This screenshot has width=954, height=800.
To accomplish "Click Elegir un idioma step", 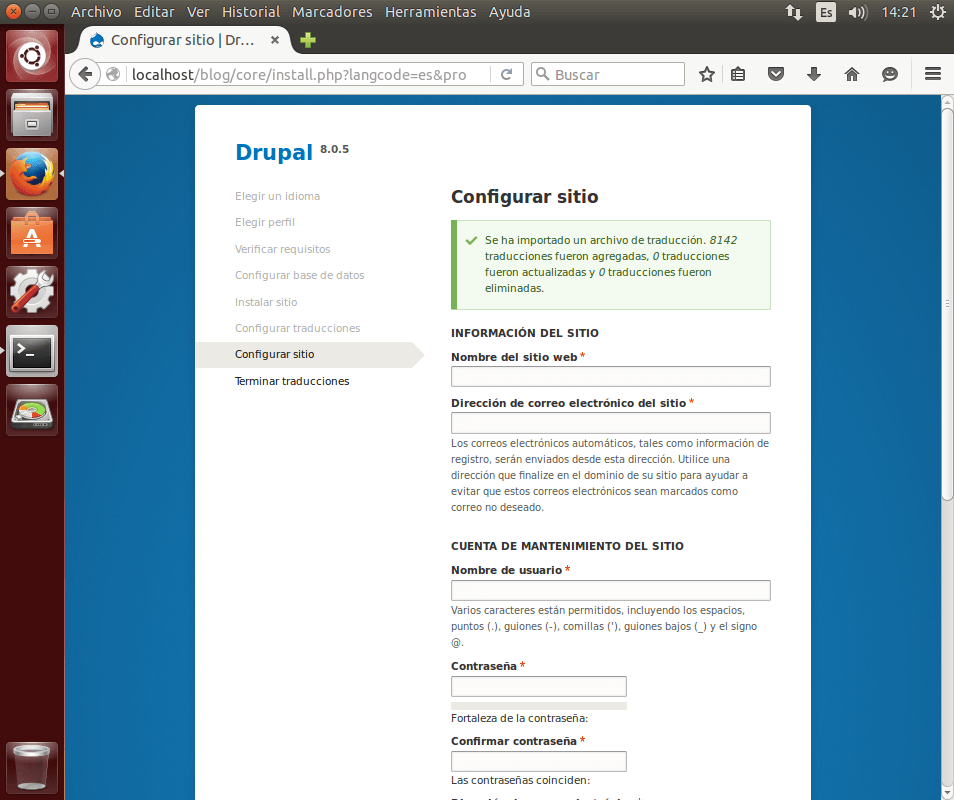I will (x=277, y=196).
